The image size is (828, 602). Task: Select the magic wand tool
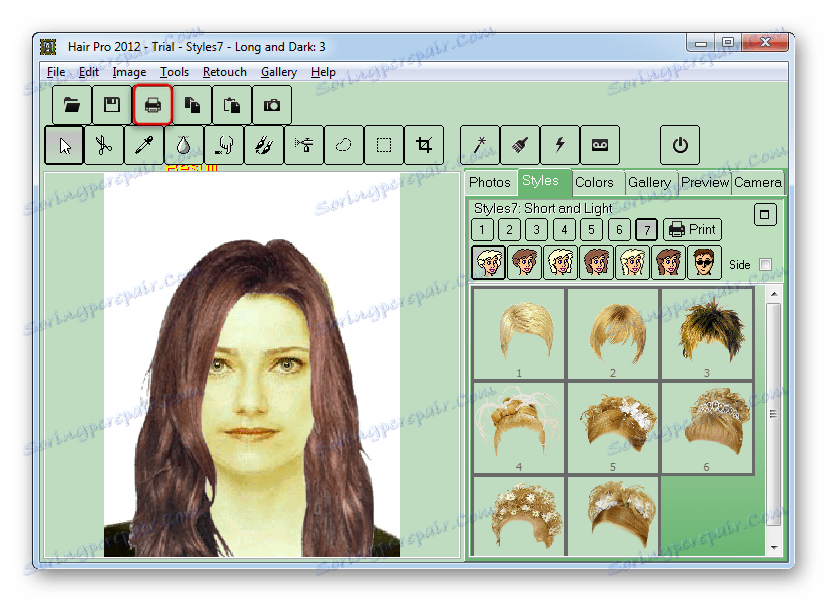pyautogui.click(x=480, y=145)
